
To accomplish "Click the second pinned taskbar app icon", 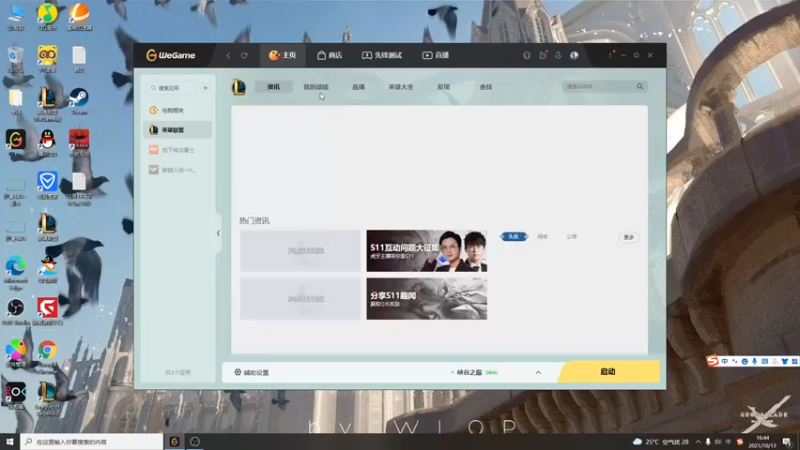I will click(194, 441).
